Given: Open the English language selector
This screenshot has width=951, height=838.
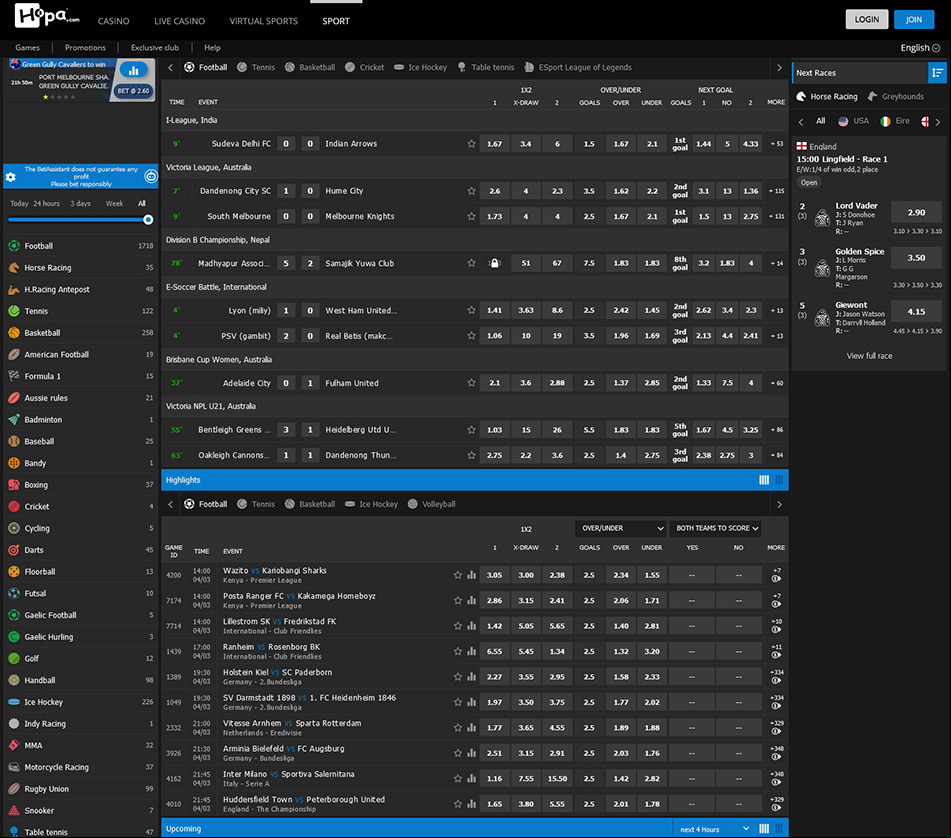Looking at the screenshot, I should tap(920, 48).
